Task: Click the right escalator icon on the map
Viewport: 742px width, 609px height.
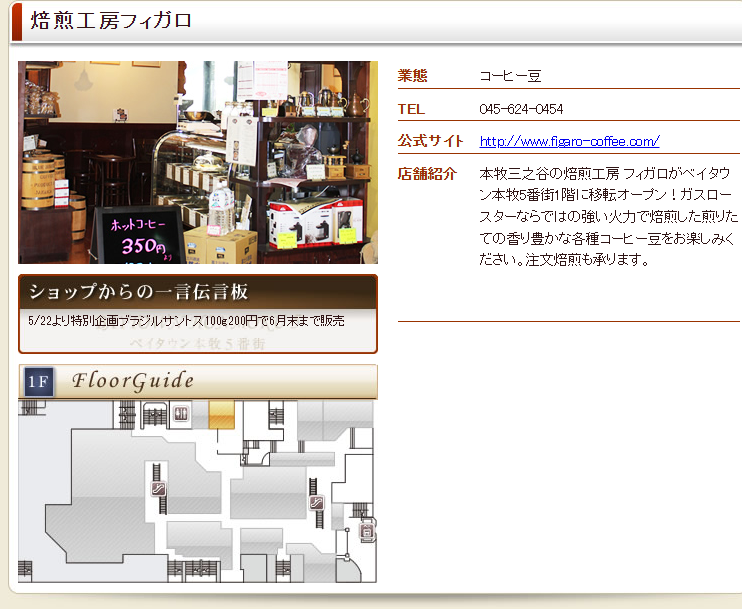Action: (x=317, y=502)
